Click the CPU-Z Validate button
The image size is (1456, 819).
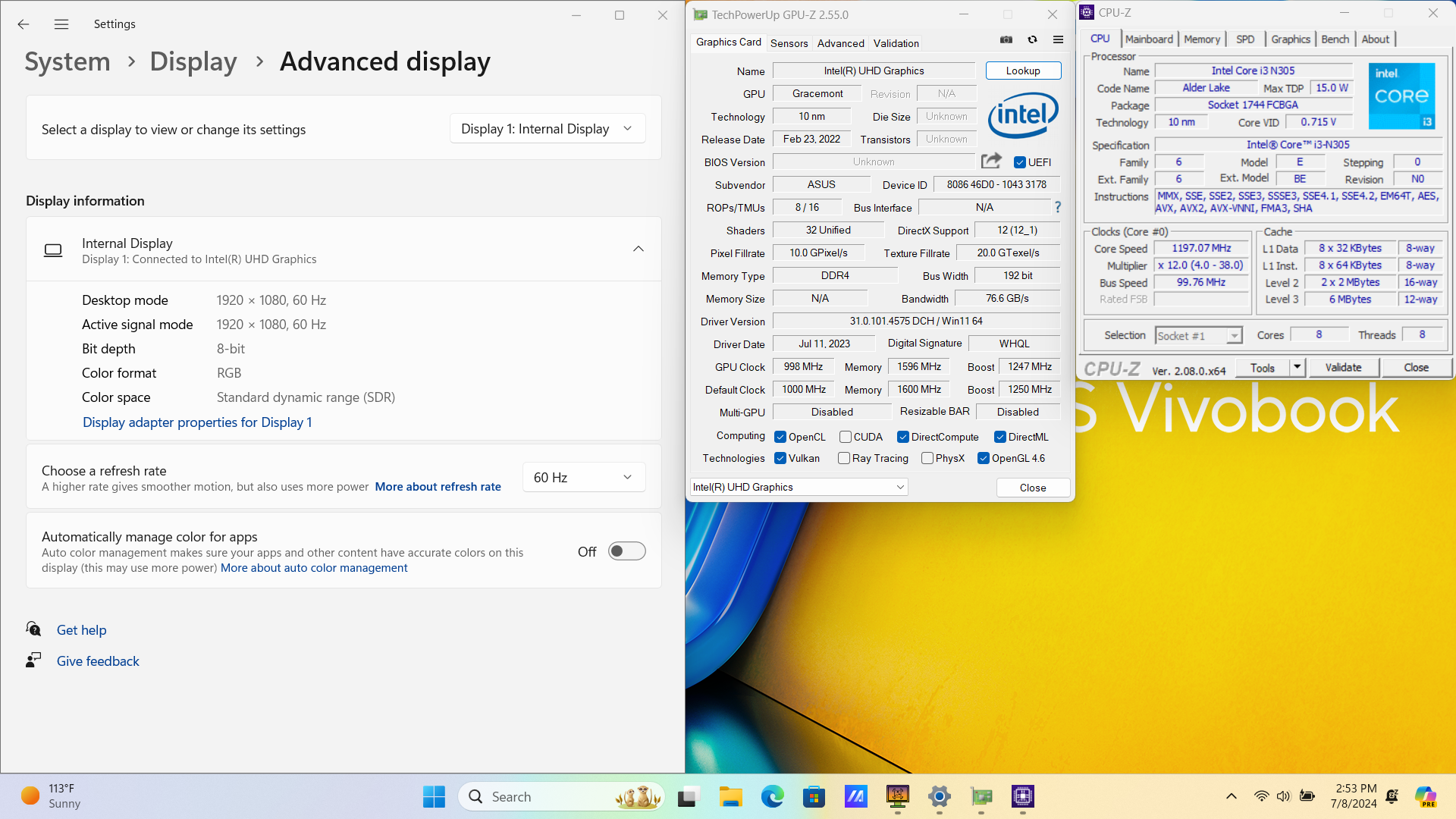[1343, 367]
